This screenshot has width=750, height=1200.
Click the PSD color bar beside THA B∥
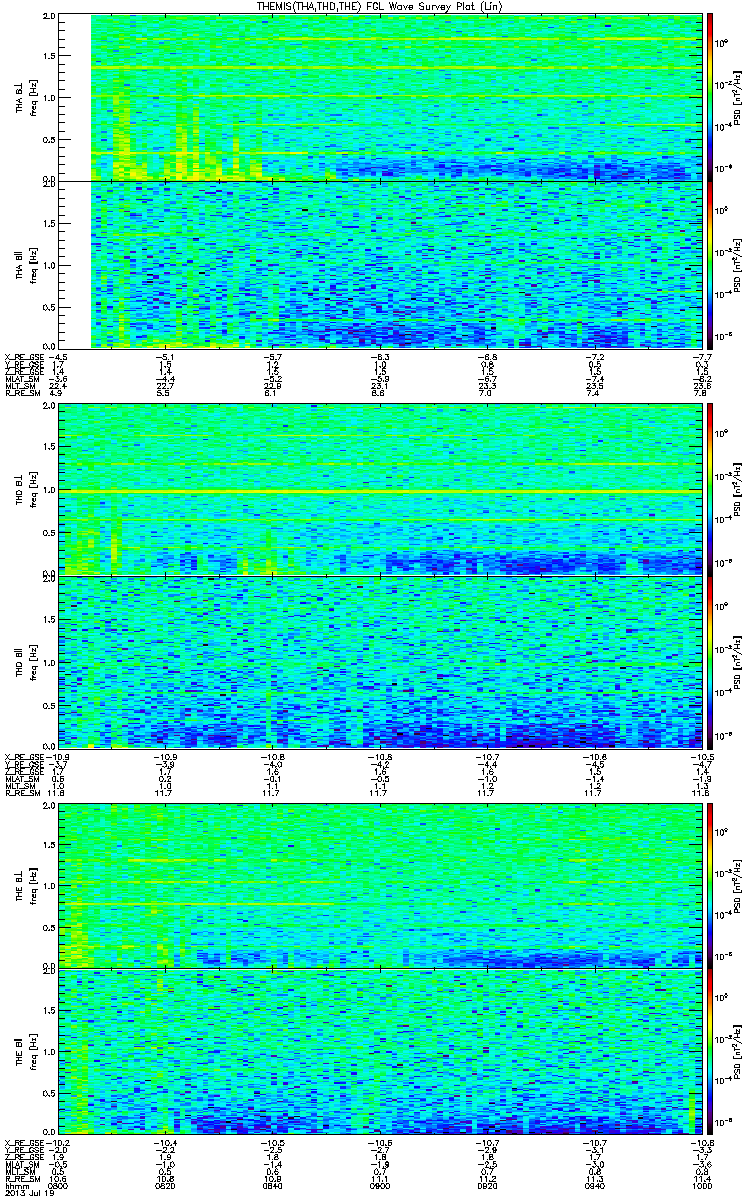pyautogui.click(x=710, y=264)
